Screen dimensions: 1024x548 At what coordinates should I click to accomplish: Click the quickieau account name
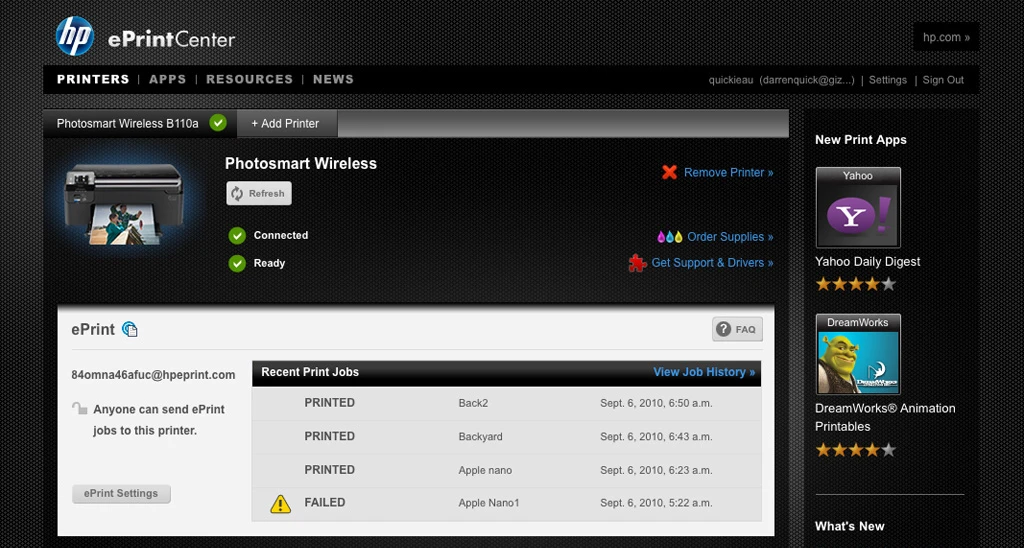(731, 80)
